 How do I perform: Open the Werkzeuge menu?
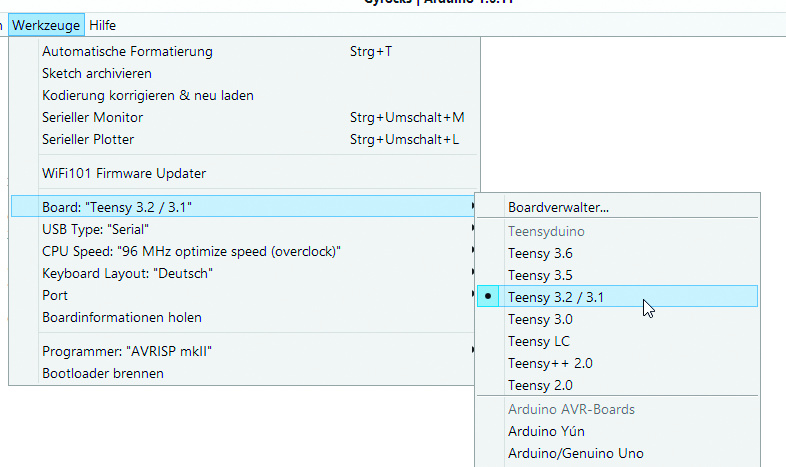tap(46, 24)
